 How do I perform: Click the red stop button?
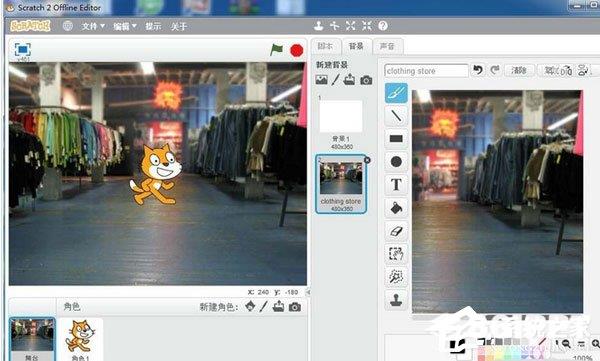click(297, 51)
